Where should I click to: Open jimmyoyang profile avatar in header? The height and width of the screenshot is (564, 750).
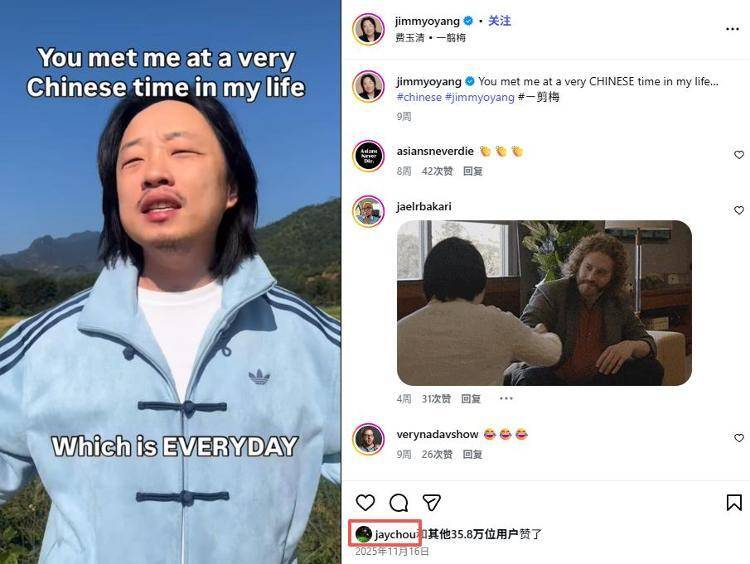369,29
